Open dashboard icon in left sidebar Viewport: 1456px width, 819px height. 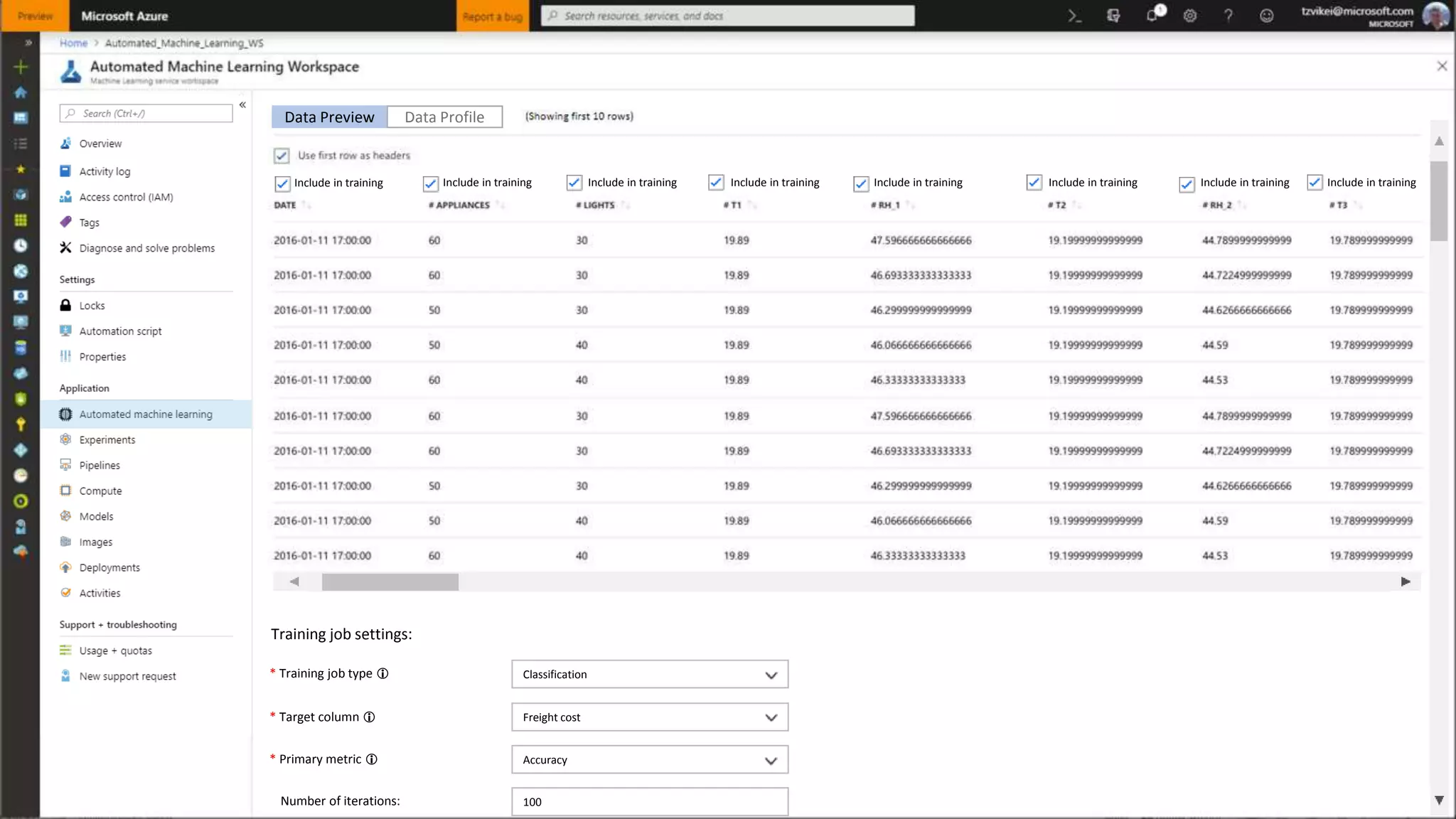pos(21,118)
